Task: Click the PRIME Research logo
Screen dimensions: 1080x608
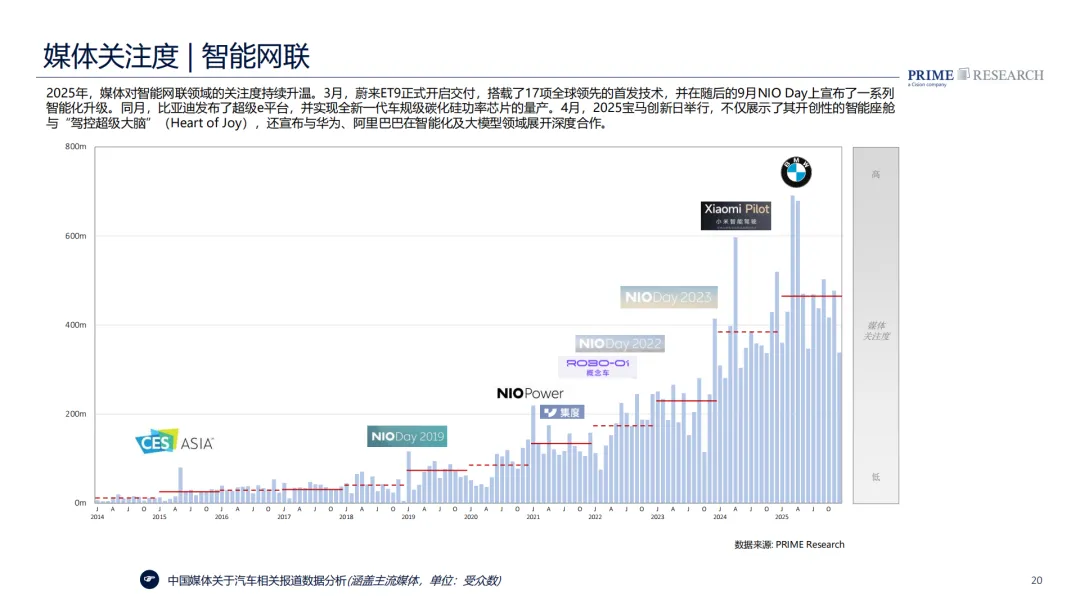Action: point(975,76)
